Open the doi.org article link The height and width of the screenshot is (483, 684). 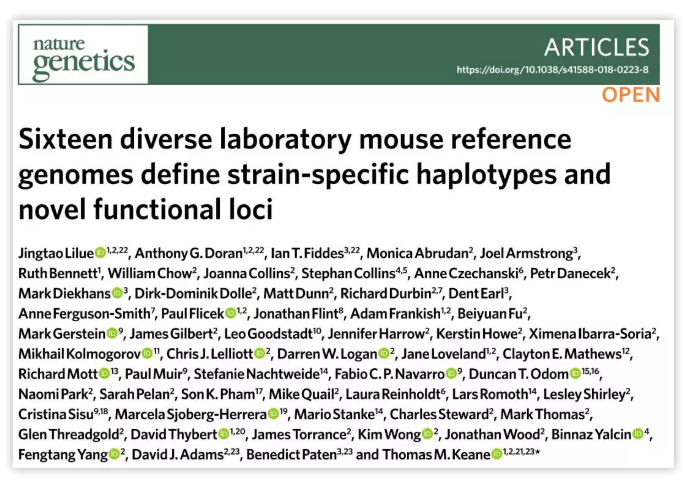click(552, 70)
